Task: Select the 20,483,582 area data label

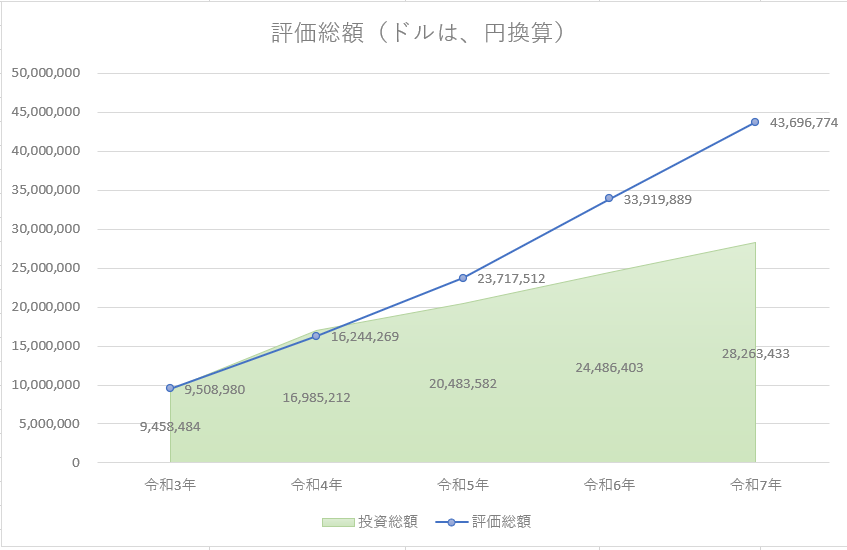Action: pyautogui.click(x=463, y=384)
